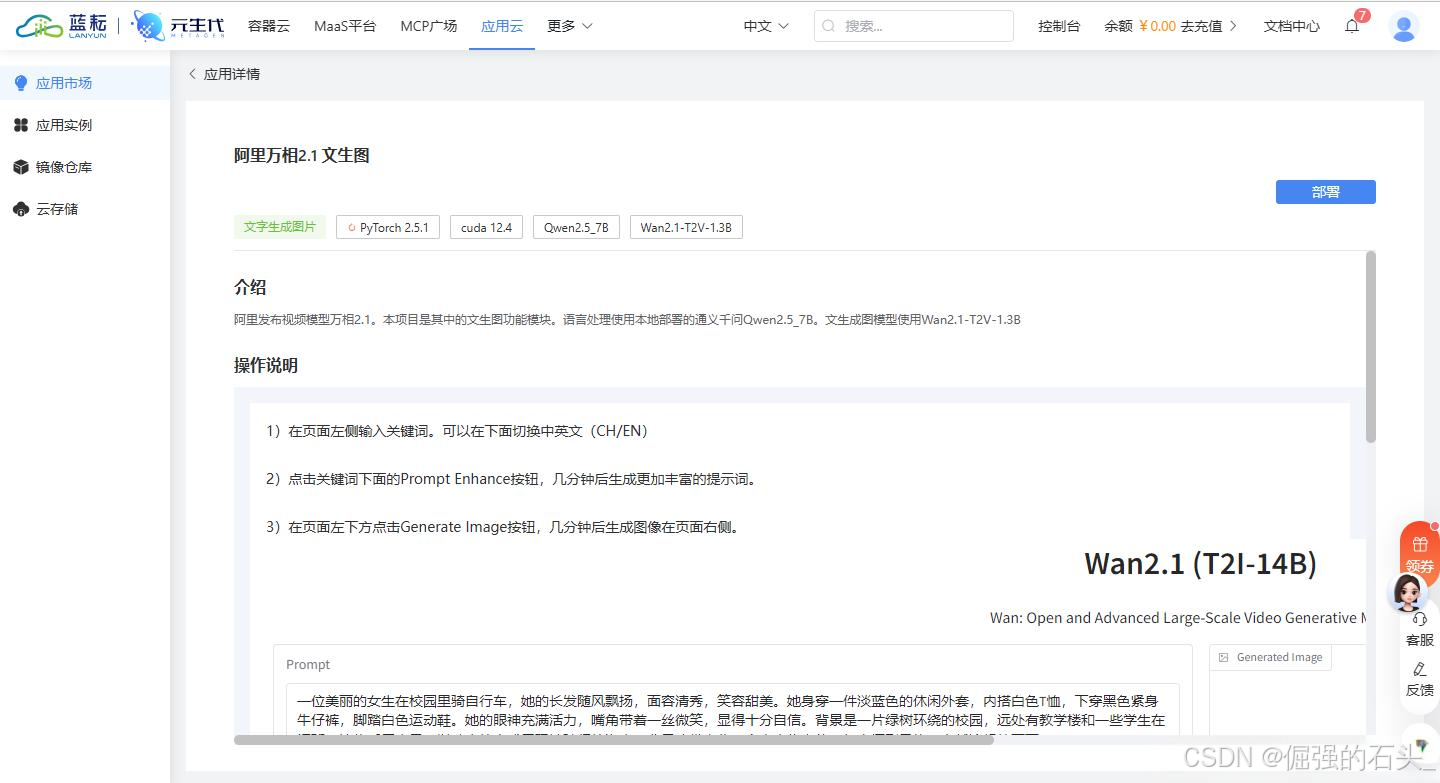Click the 文字生成图片 tag

(x=280, y=227)
